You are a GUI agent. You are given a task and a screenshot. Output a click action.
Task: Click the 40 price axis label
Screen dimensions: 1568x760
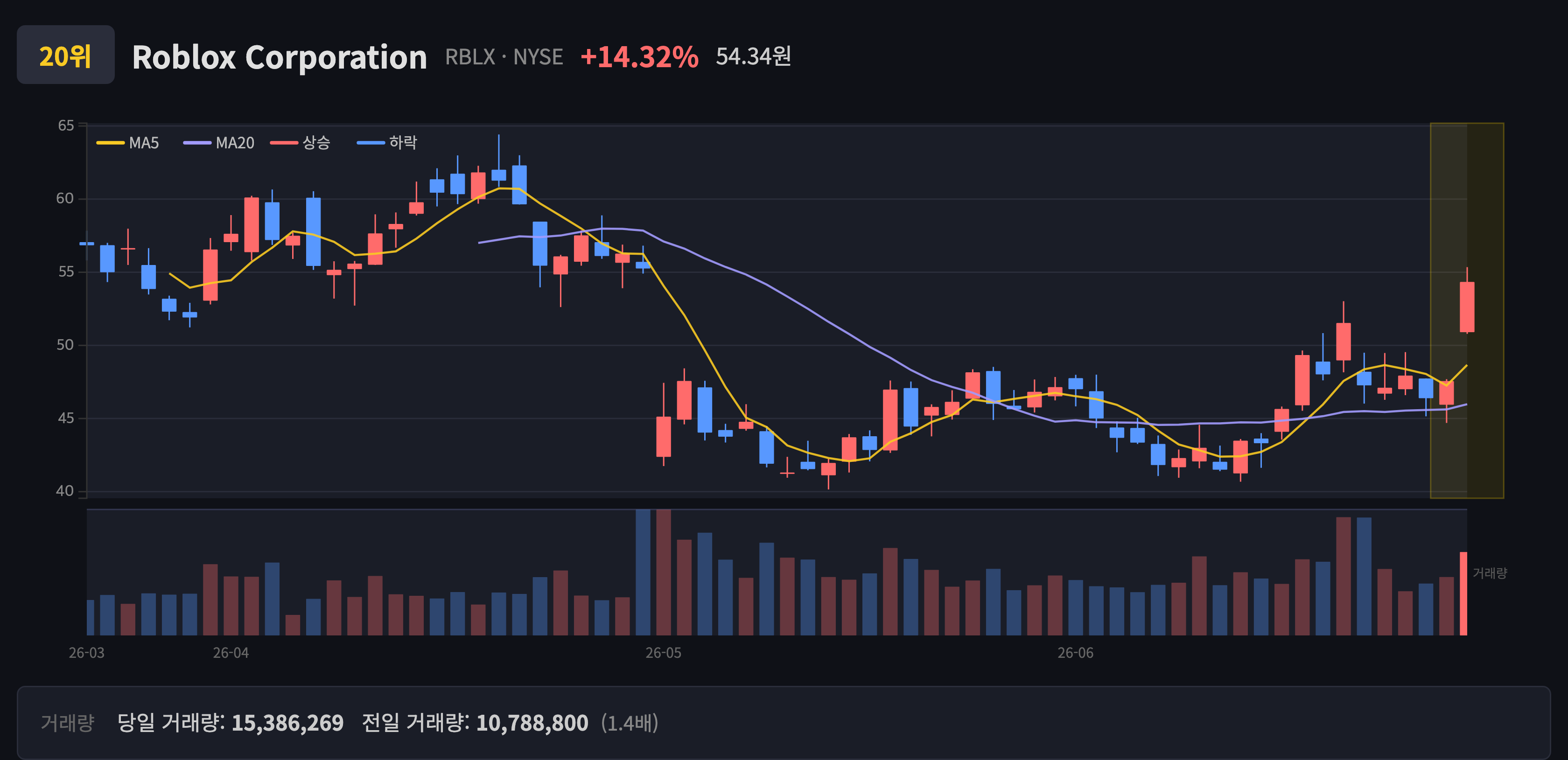point(65,491)
